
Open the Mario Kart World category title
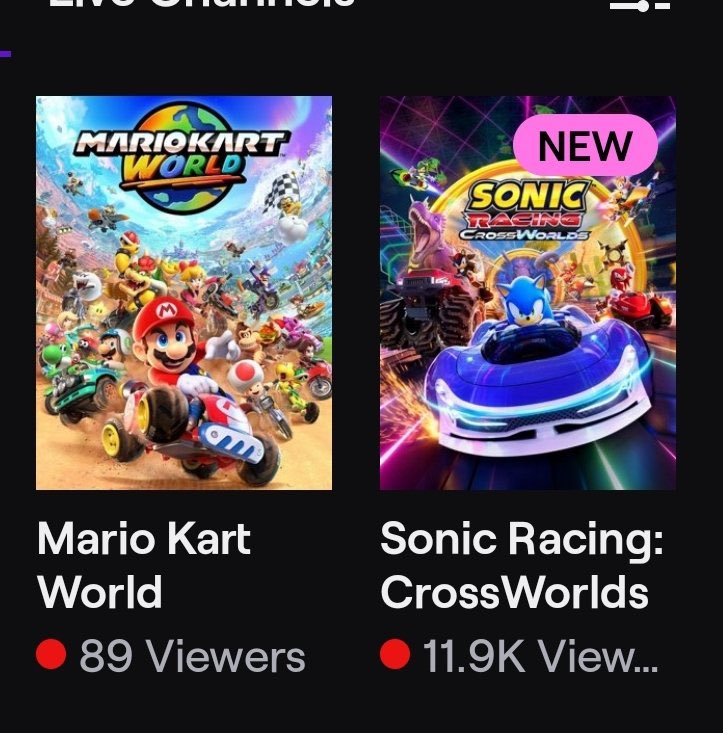(144, 565)
